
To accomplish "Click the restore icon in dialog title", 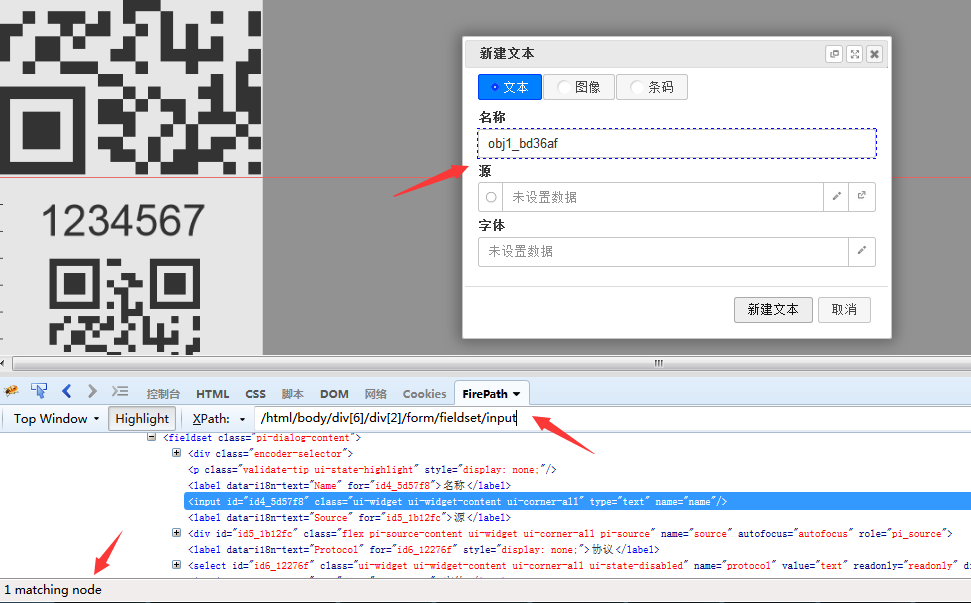I will click(x=834, y=54).
